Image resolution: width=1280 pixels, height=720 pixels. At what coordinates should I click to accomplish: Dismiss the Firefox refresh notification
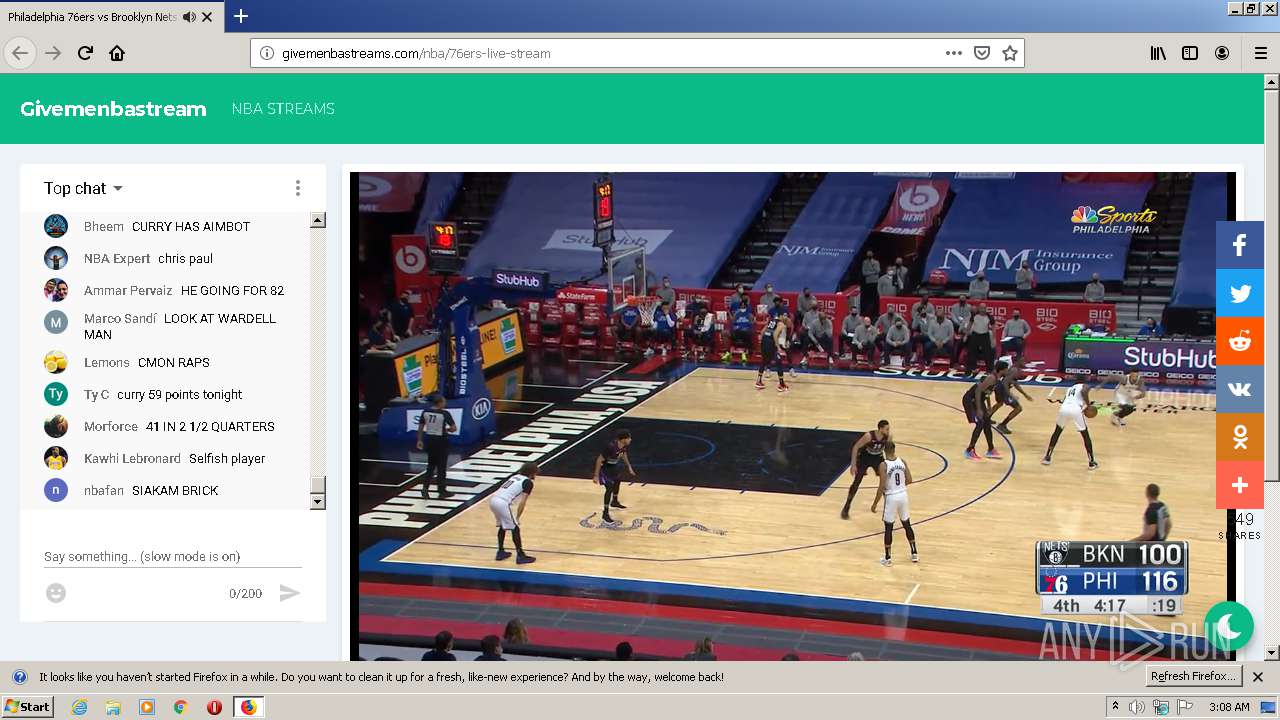(1258, 677)
